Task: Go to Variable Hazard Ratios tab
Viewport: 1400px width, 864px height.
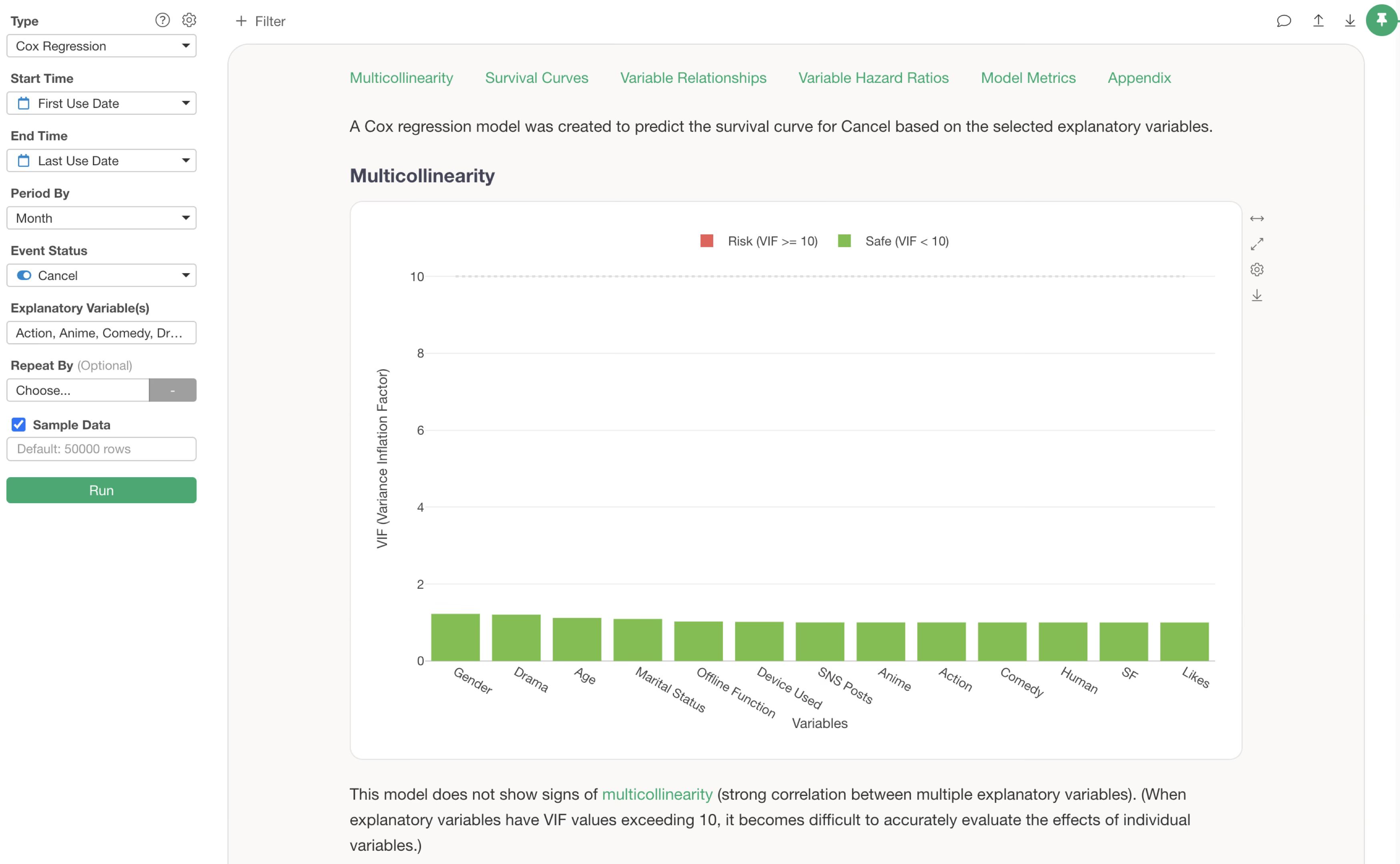Action: (x=873, y=78)
